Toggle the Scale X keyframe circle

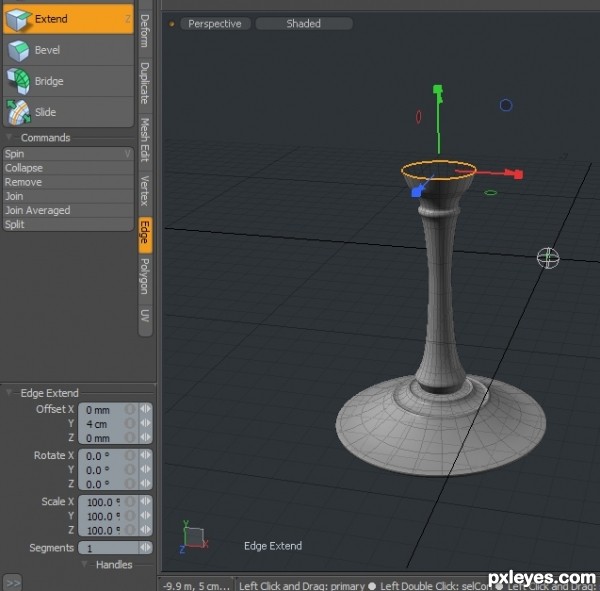(x=130, y=501)
